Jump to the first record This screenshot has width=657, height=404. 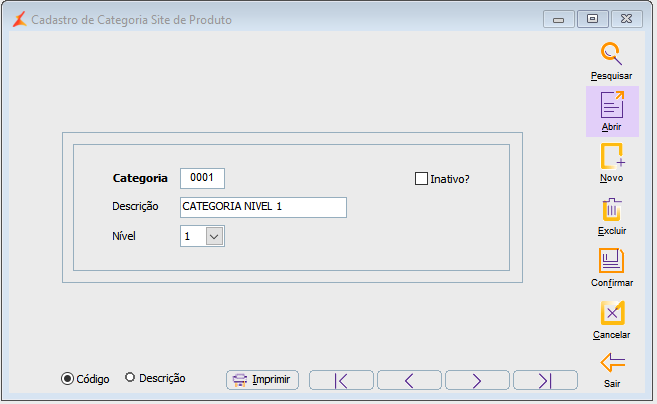[x=341, y=380]
